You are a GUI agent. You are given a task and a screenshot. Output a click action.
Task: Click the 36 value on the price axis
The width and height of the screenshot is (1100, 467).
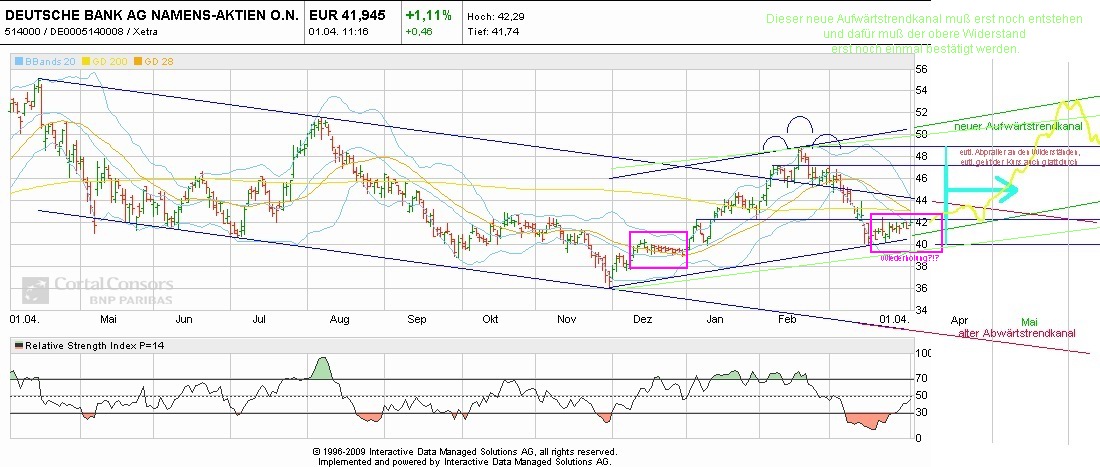(x=921, y=288)
